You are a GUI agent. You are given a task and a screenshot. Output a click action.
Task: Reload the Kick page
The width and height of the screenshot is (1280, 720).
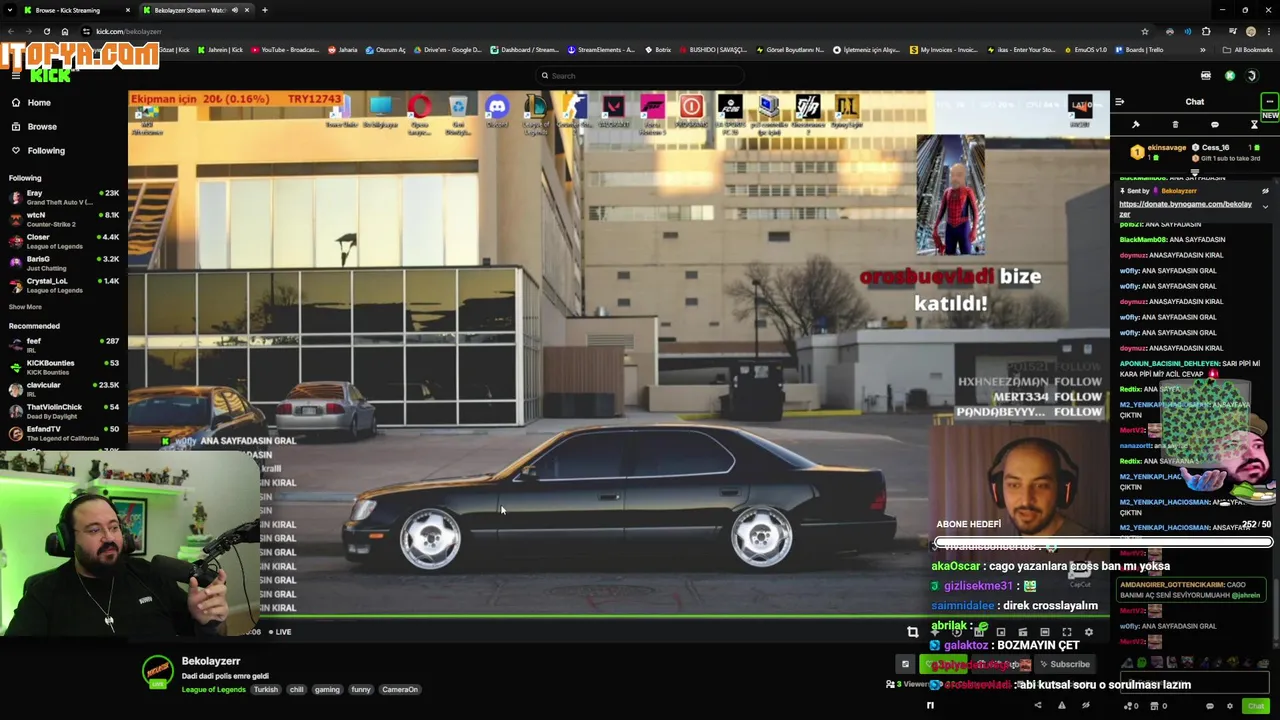click(x=46, y=31)
